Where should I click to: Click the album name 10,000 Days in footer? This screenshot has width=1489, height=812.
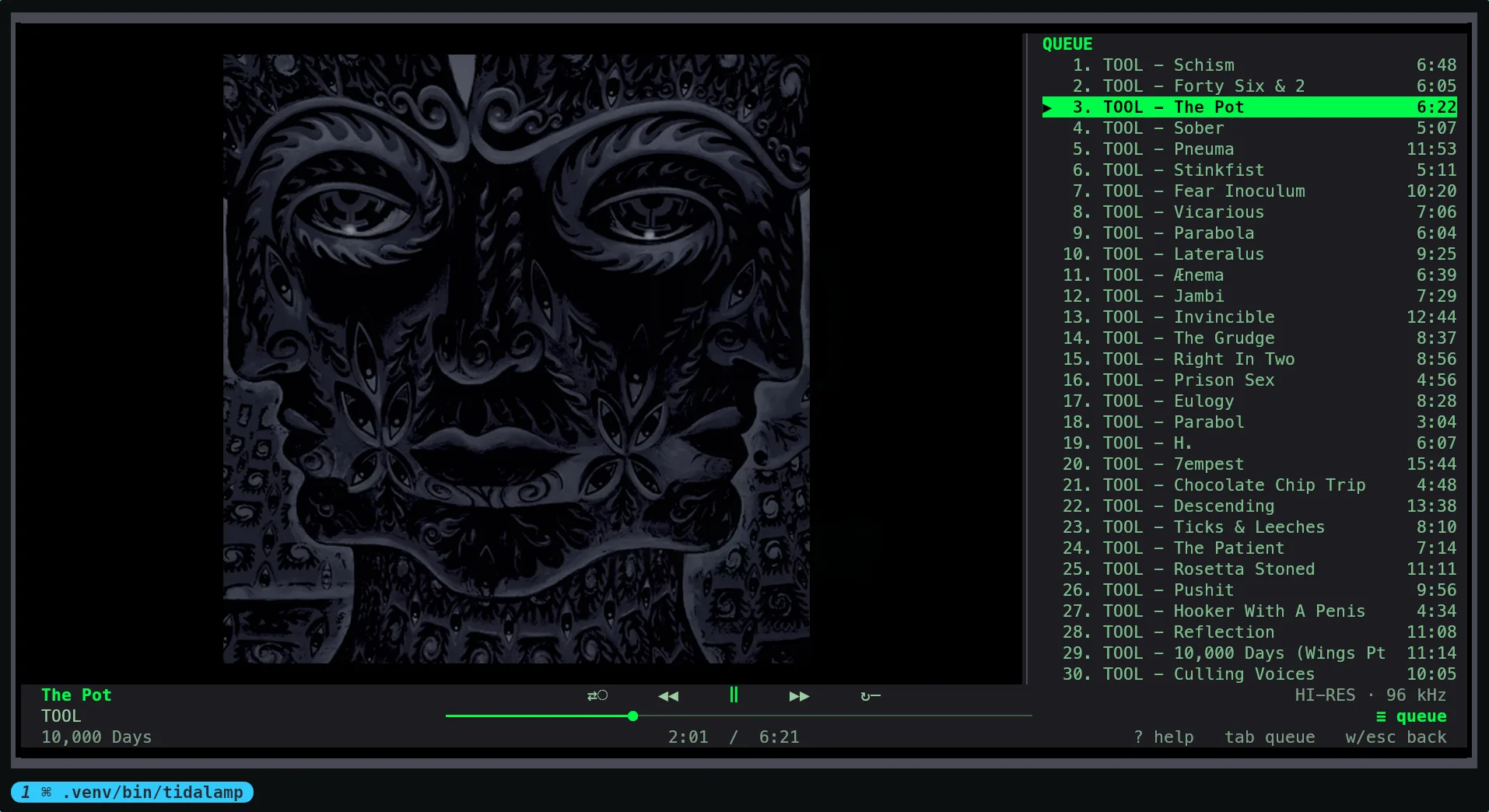pyautogui.click(x=96, y=737)
